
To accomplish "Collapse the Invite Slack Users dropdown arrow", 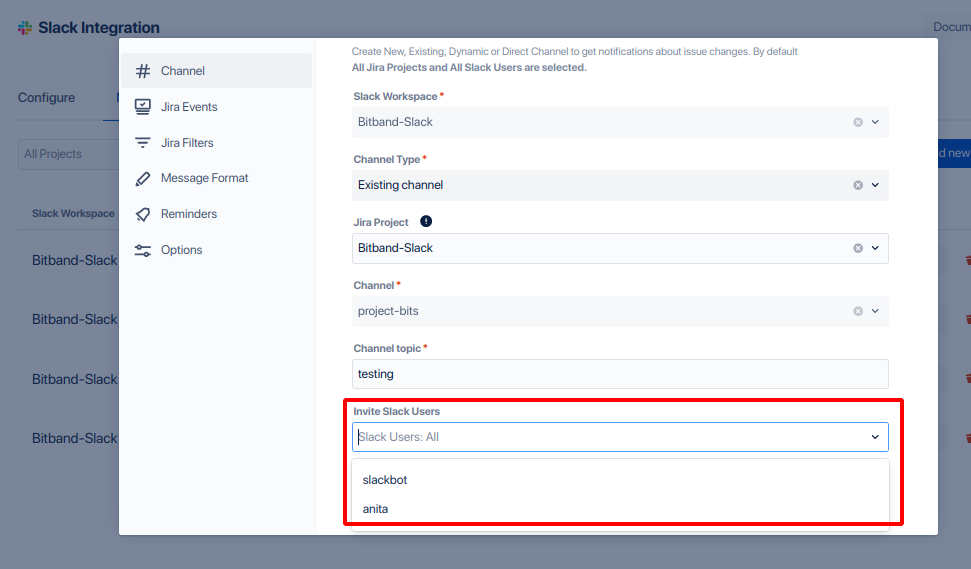I will click(875, 437).
